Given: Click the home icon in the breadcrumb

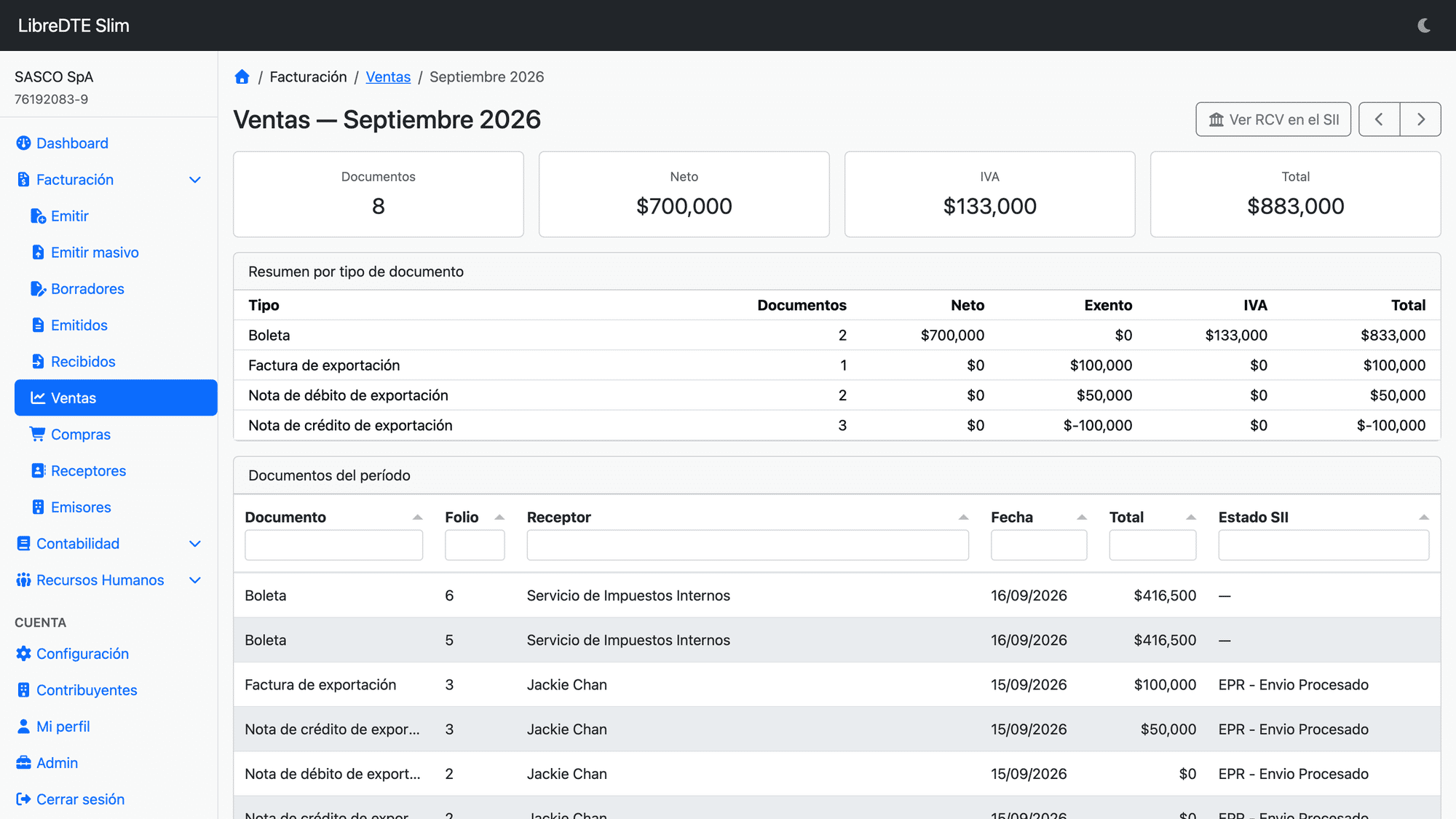Looking at the screenshot, I should (242, 77).
